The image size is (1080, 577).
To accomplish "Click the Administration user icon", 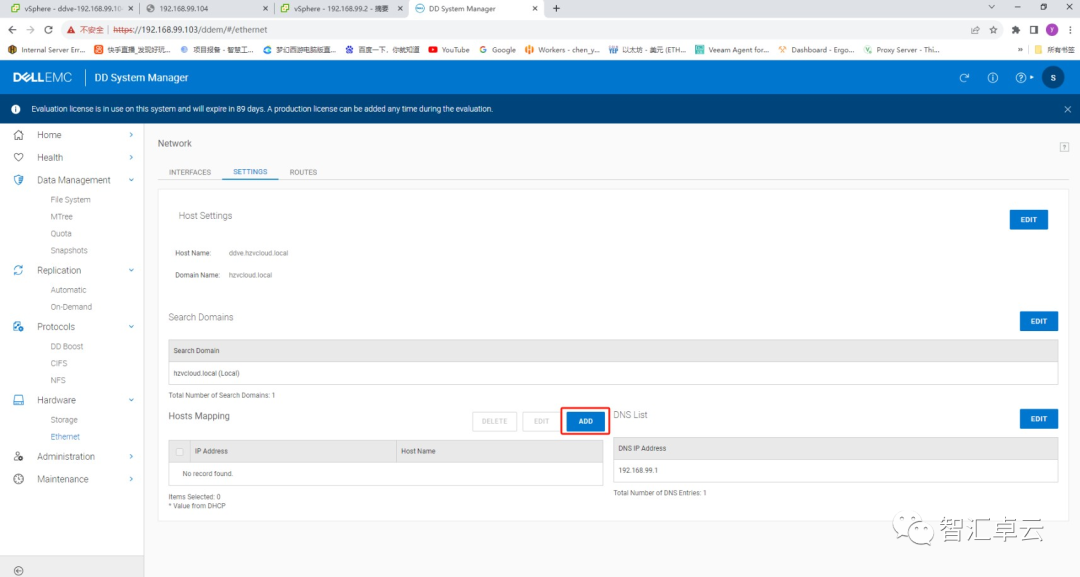I will pyautogui.click(x=19, y=457).
